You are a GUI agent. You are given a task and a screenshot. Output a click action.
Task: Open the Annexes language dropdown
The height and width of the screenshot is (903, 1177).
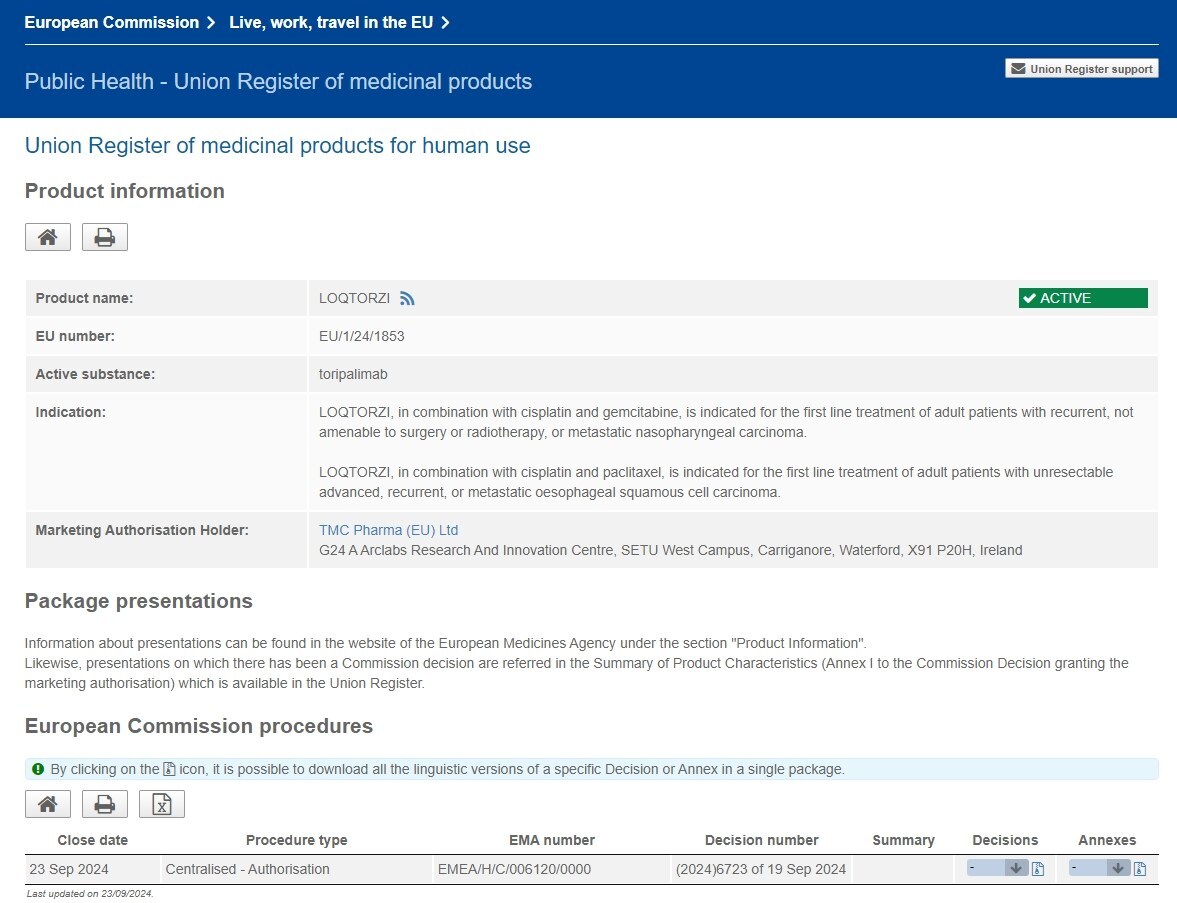click(1099, 868)
